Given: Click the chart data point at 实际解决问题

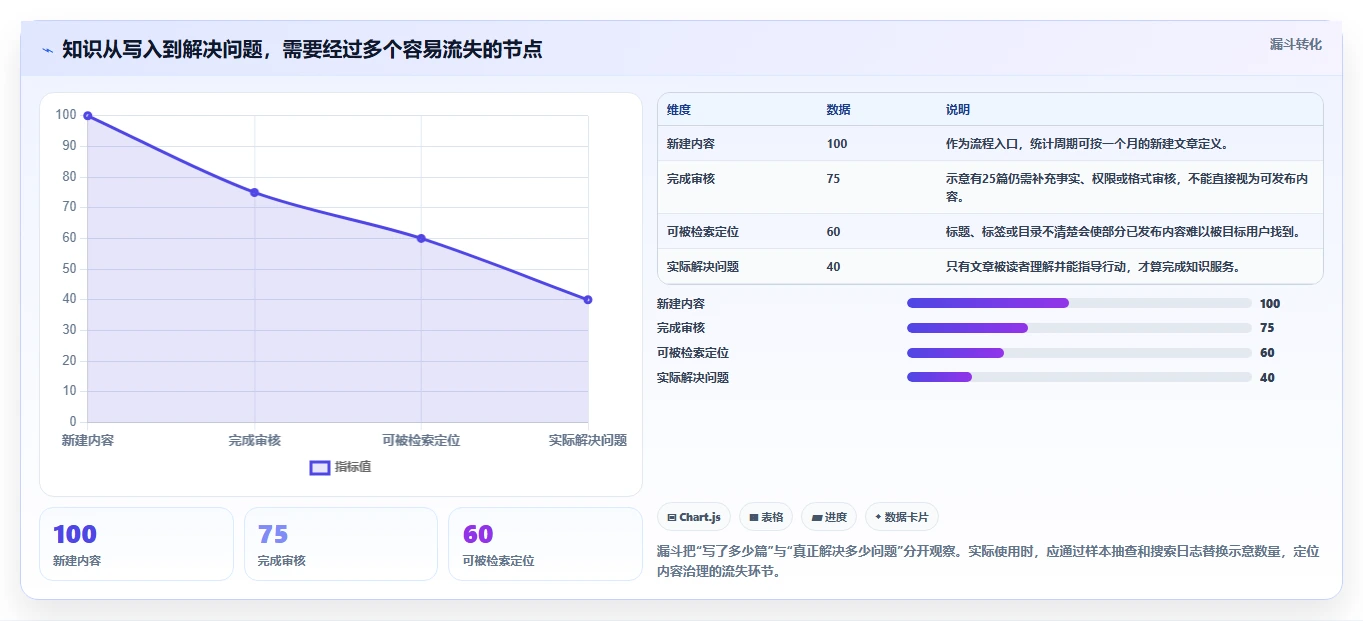Looking at the screenshot, I should tap(588, 300).
